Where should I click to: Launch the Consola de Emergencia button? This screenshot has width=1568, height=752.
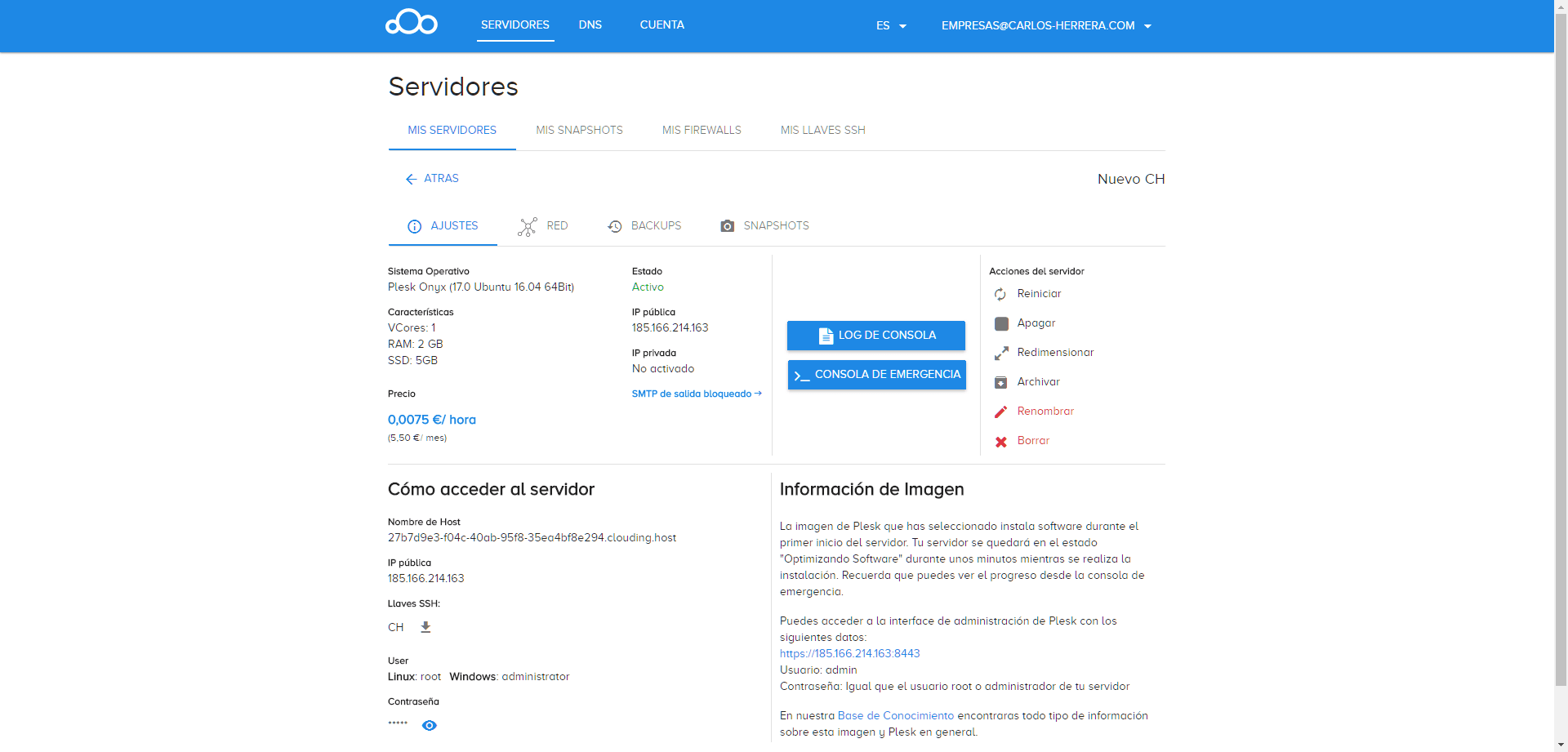(x=876, y=375)
